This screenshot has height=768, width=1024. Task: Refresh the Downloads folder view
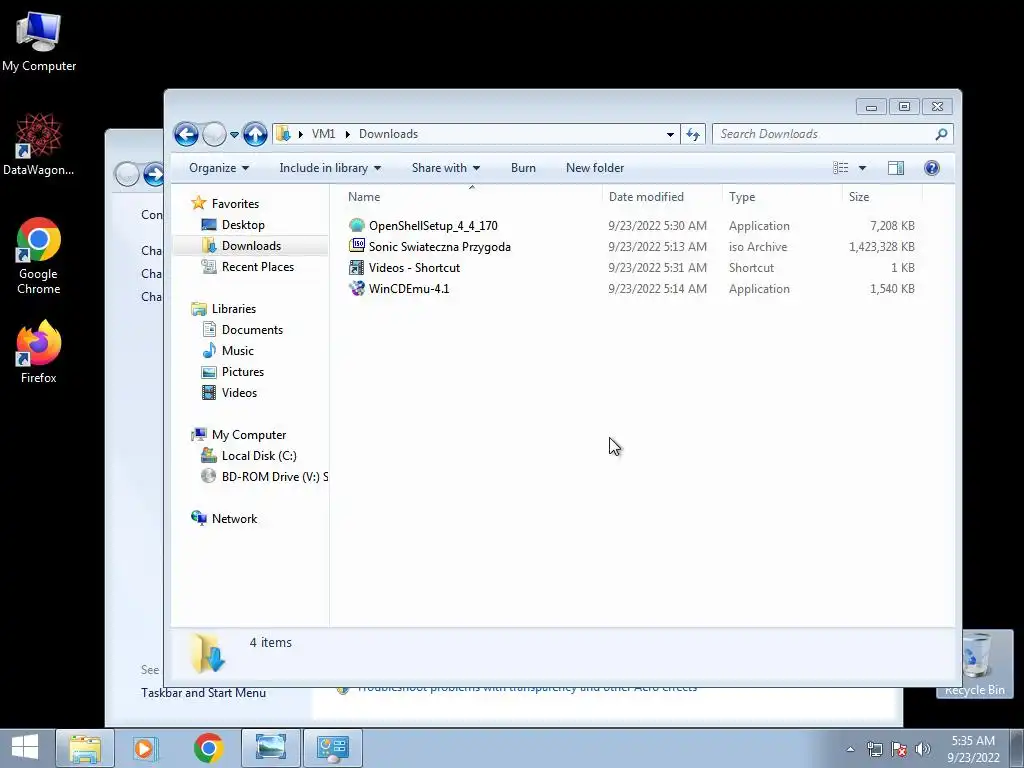[x=693, y=135]
